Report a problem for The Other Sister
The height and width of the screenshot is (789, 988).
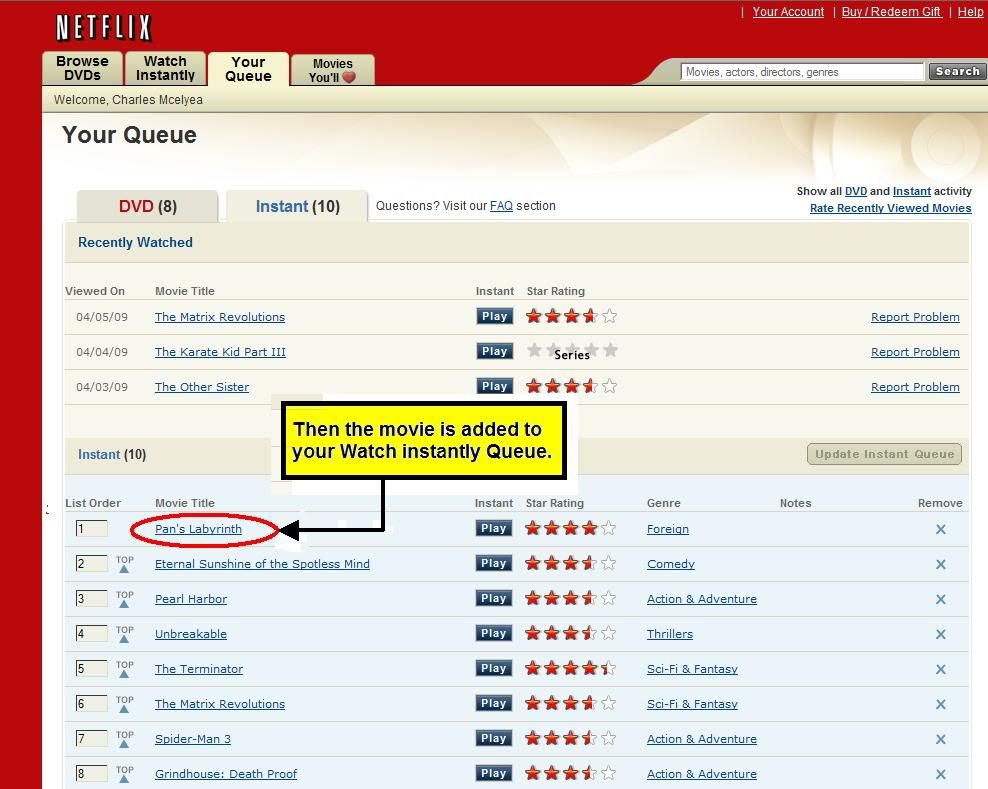pyautogui.click(x=915, y=386)
